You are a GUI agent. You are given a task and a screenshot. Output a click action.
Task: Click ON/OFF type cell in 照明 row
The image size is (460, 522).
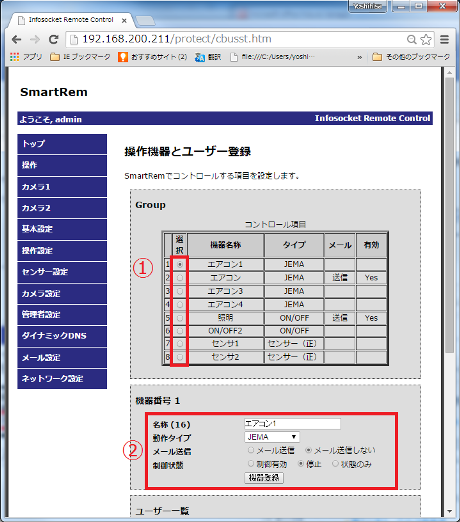(x=294, y=318)
